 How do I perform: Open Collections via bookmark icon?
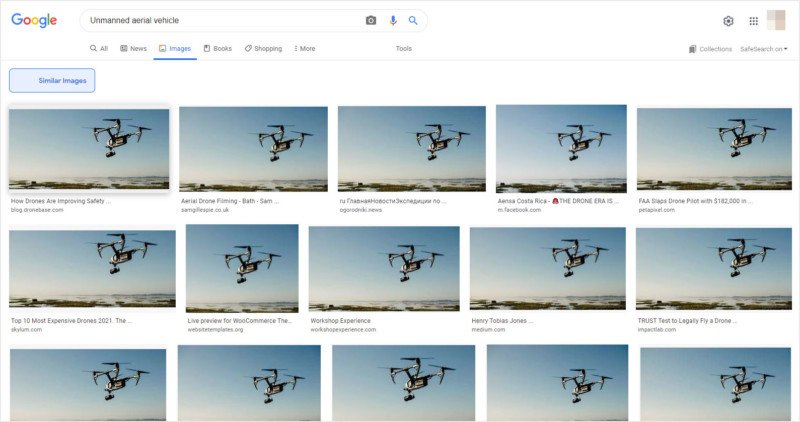point(692,49)
